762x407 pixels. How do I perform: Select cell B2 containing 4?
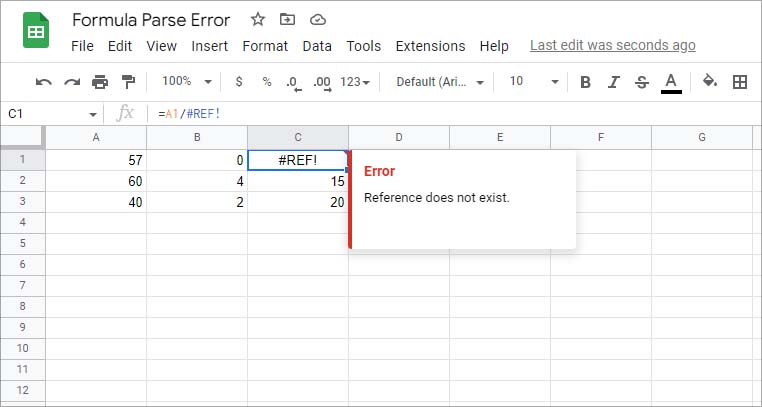197,181
